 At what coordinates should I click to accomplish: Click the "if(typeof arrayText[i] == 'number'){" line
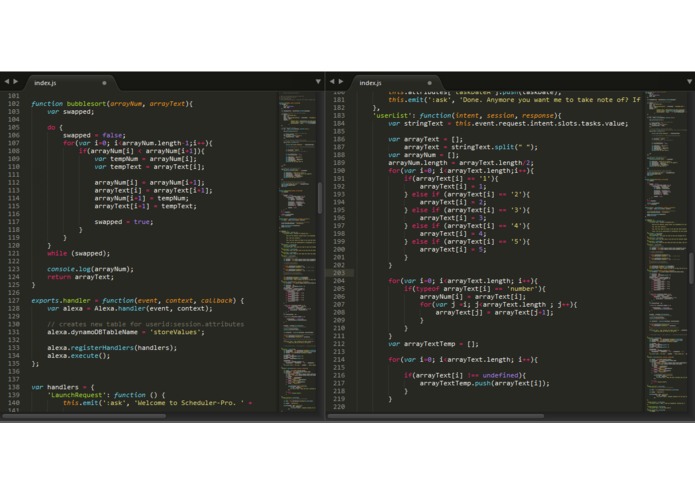click(x=475, y=289)
